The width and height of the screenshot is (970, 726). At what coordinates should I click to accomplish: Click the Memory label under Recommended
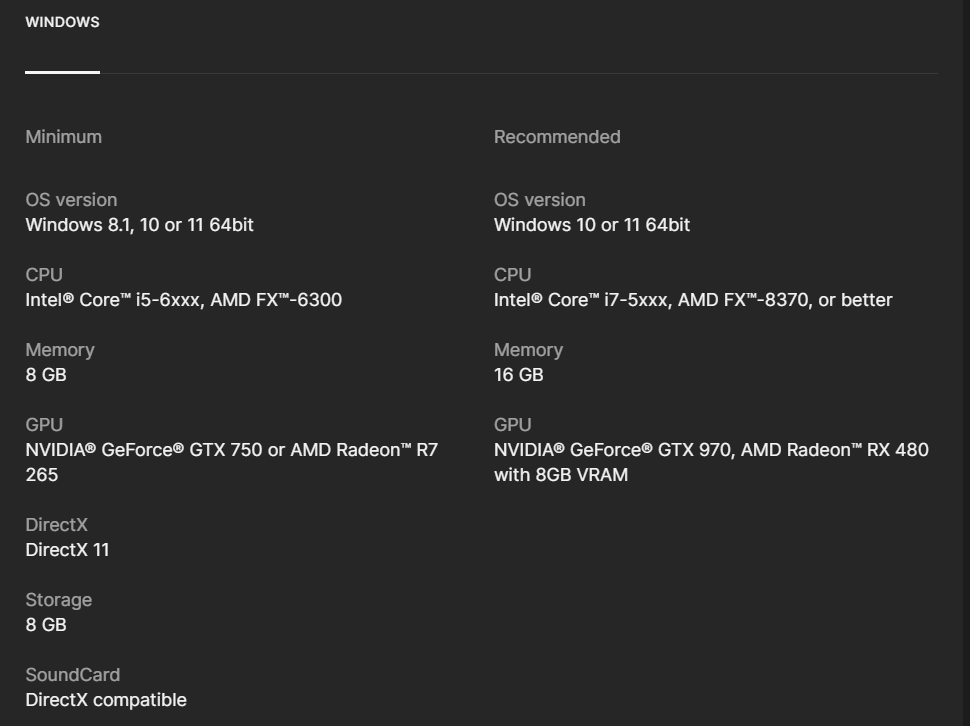pyautogui.click(x=528, y=350)
